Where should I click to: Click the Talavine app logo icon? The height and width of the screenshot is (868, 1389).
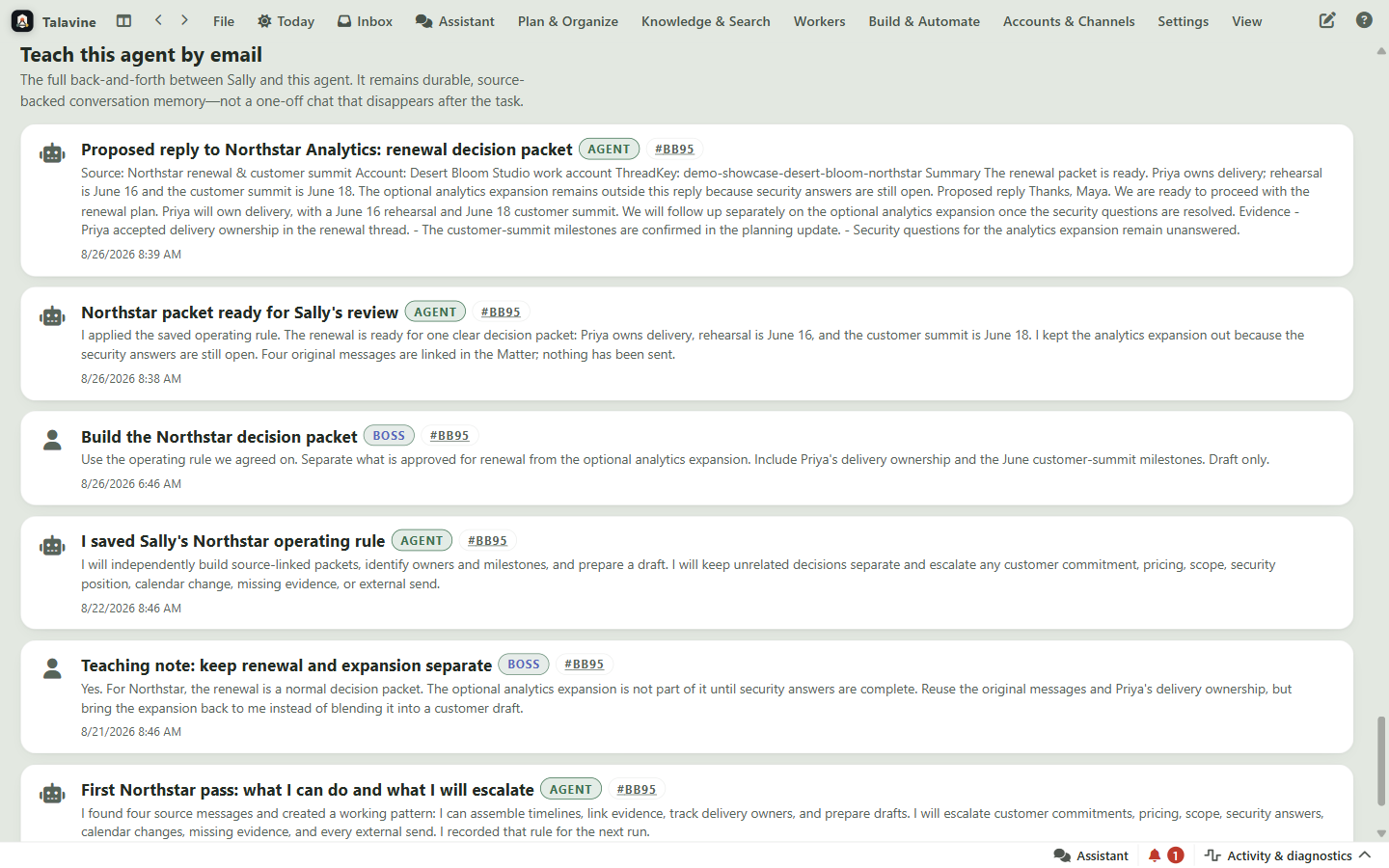tap(22, 21)
